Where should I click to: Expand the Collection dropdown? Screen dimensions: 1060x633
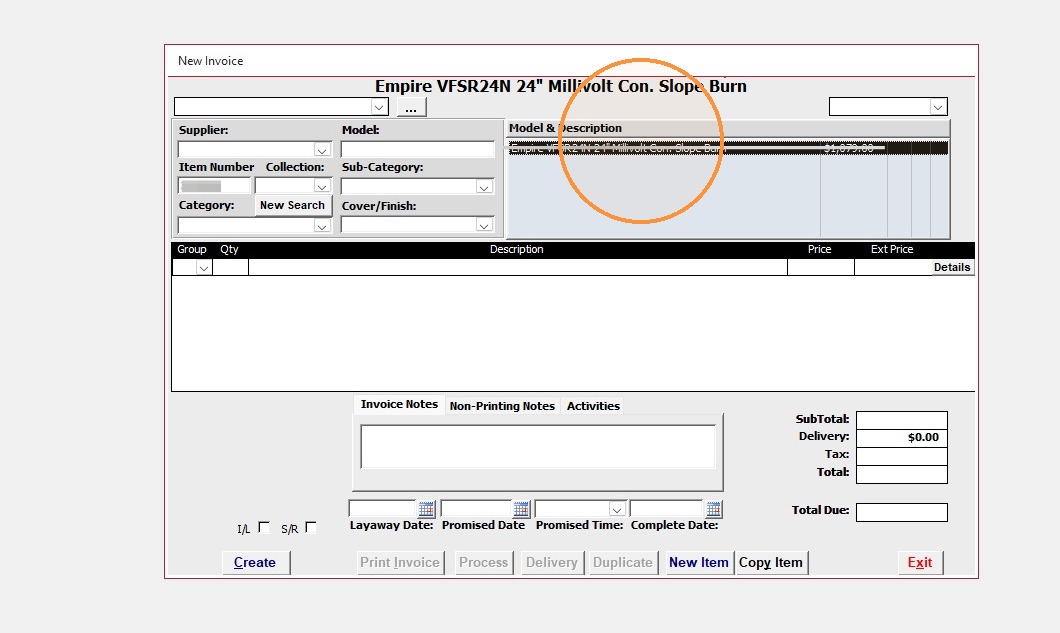[x=322, y=186]
